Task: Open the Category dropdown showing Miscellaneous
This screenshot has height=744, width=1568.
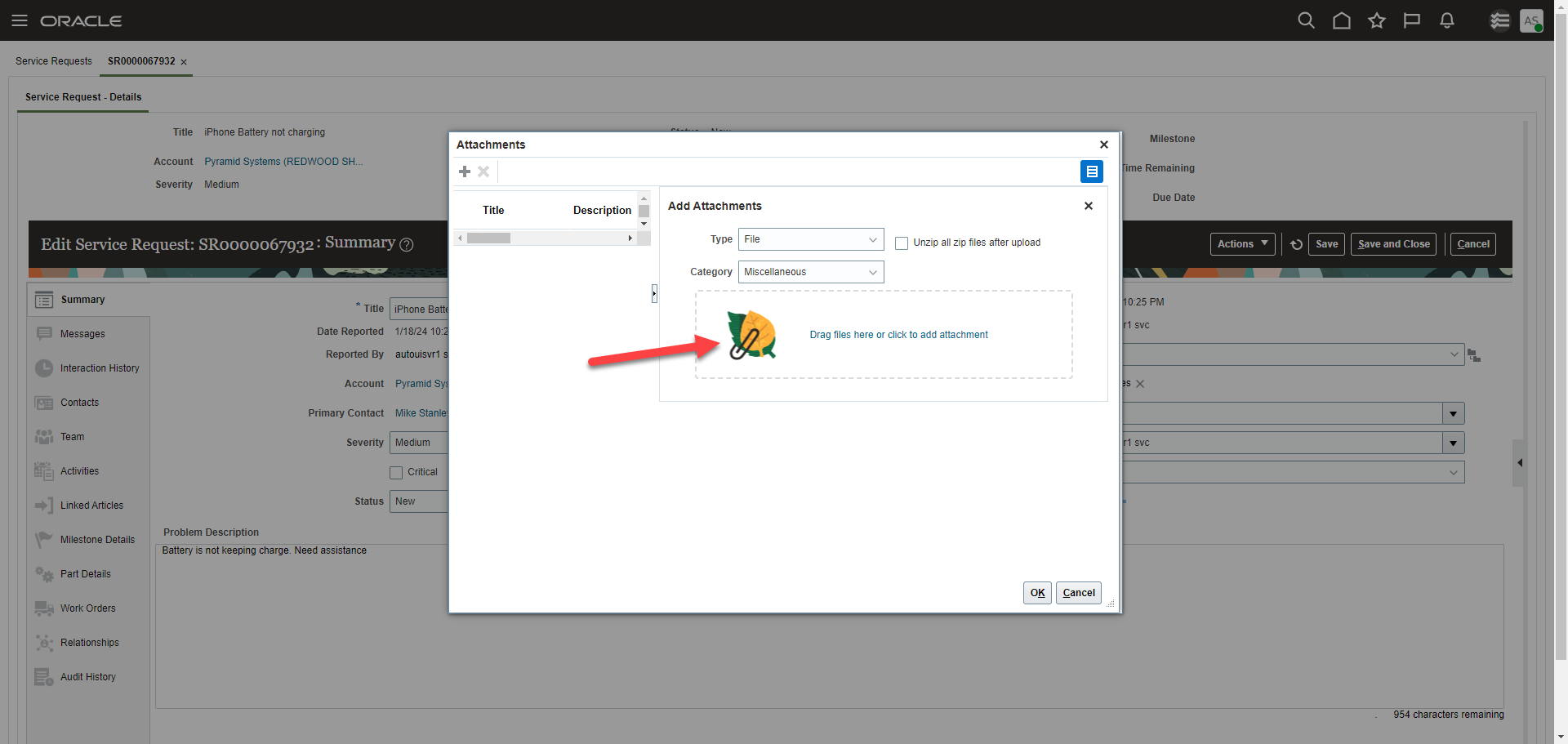Action: (810, 271)
